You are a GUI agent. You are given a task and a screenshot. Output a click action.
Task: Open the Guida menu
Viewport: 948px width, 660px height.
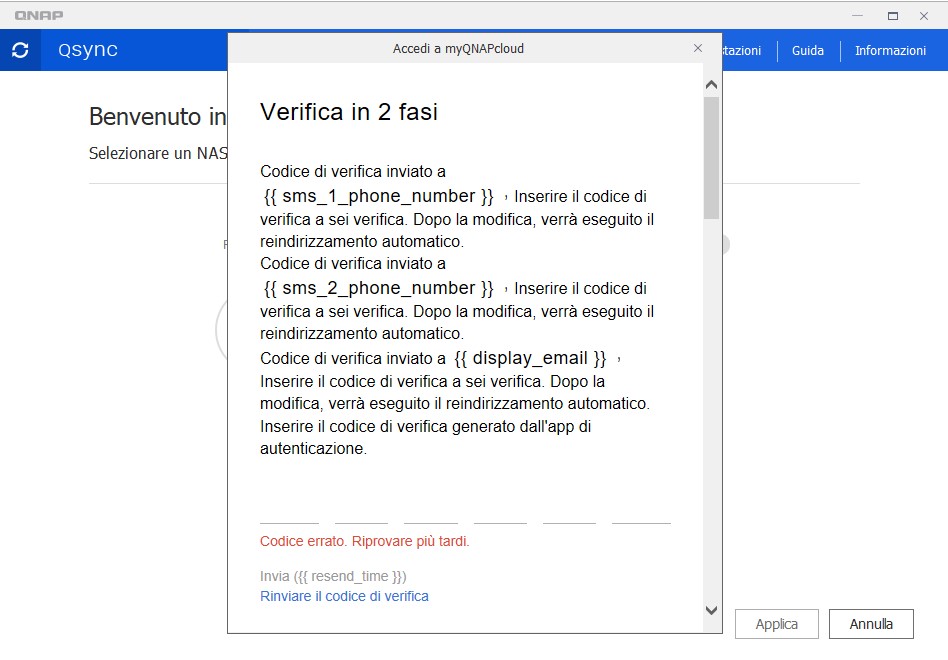[x=808, y=50]
